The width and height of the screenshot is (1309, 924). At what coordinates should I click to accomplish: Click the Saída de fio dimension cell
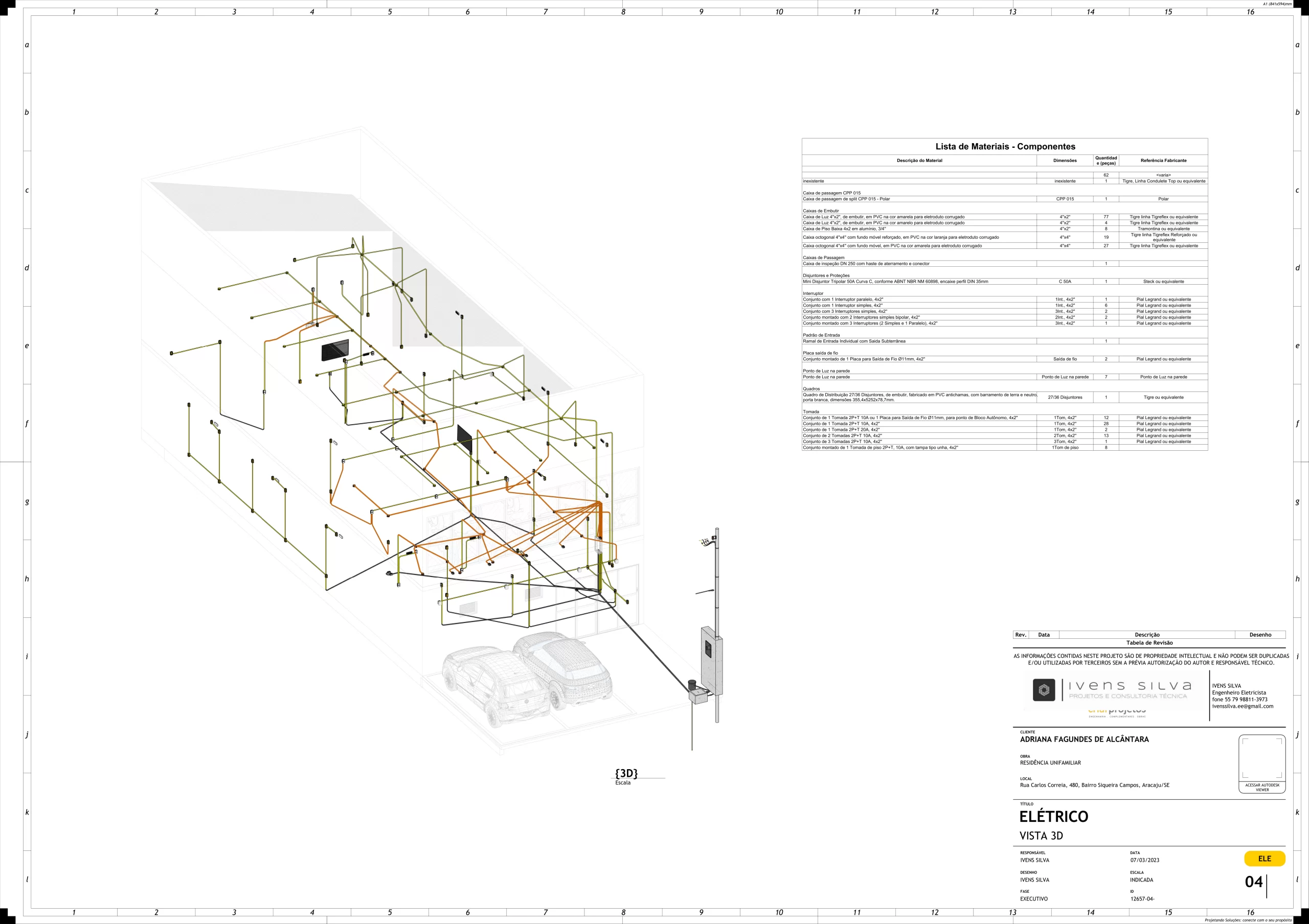tap(1065, 359)
